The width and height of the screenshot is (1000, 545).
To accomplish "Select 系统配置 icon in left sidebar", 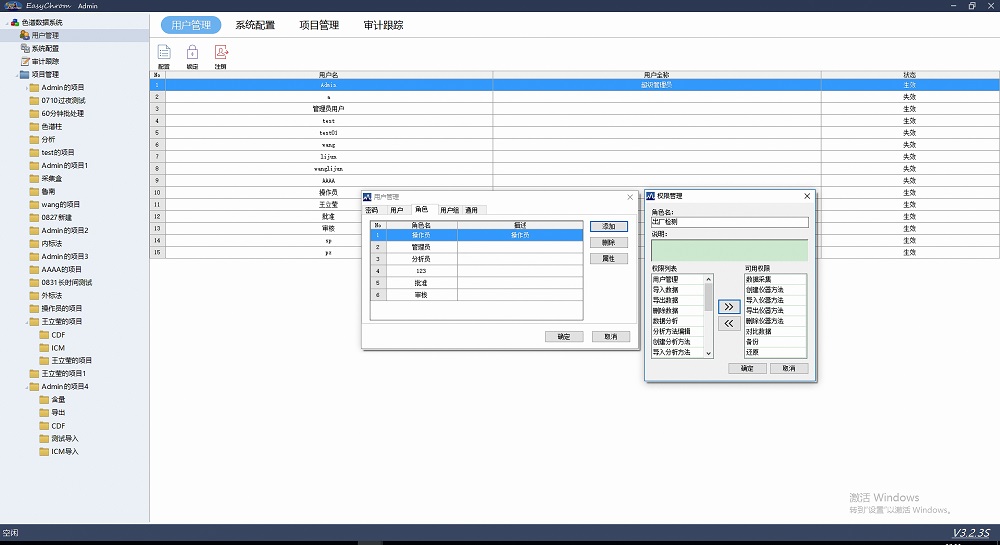I will 25,48.
